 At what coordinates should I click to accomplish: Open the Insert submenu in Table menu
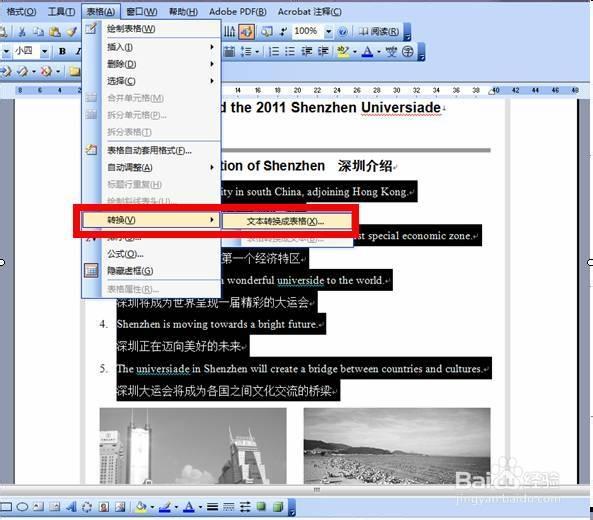[151, 47]
